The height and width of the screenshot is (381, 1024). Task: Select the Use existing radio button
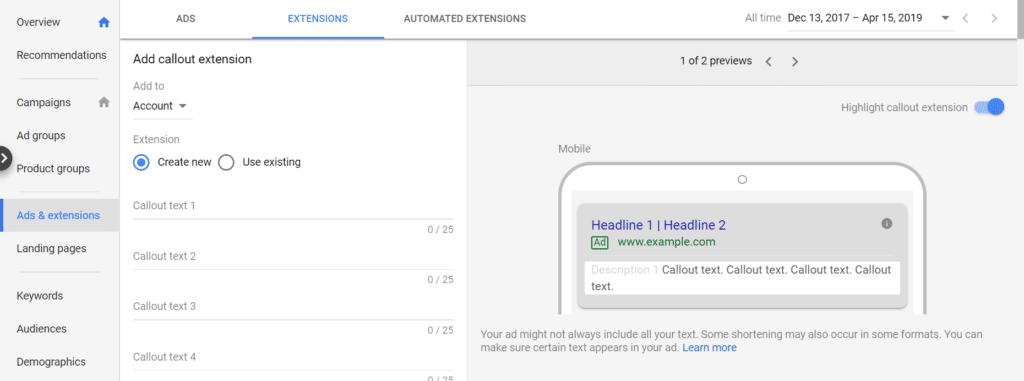(x=226, y=162)
